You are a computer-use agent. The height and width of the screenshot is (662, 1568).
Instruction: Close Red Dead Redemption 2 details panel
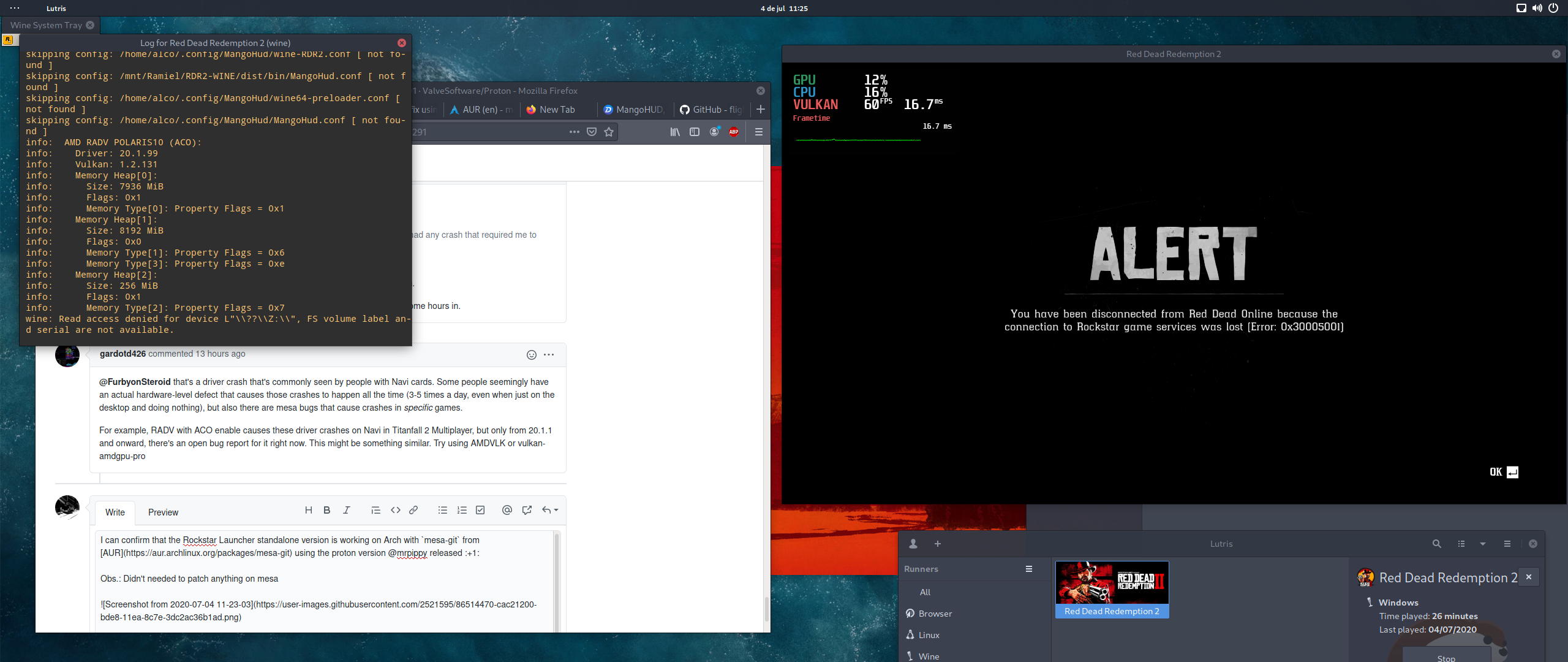[1529, 577]
